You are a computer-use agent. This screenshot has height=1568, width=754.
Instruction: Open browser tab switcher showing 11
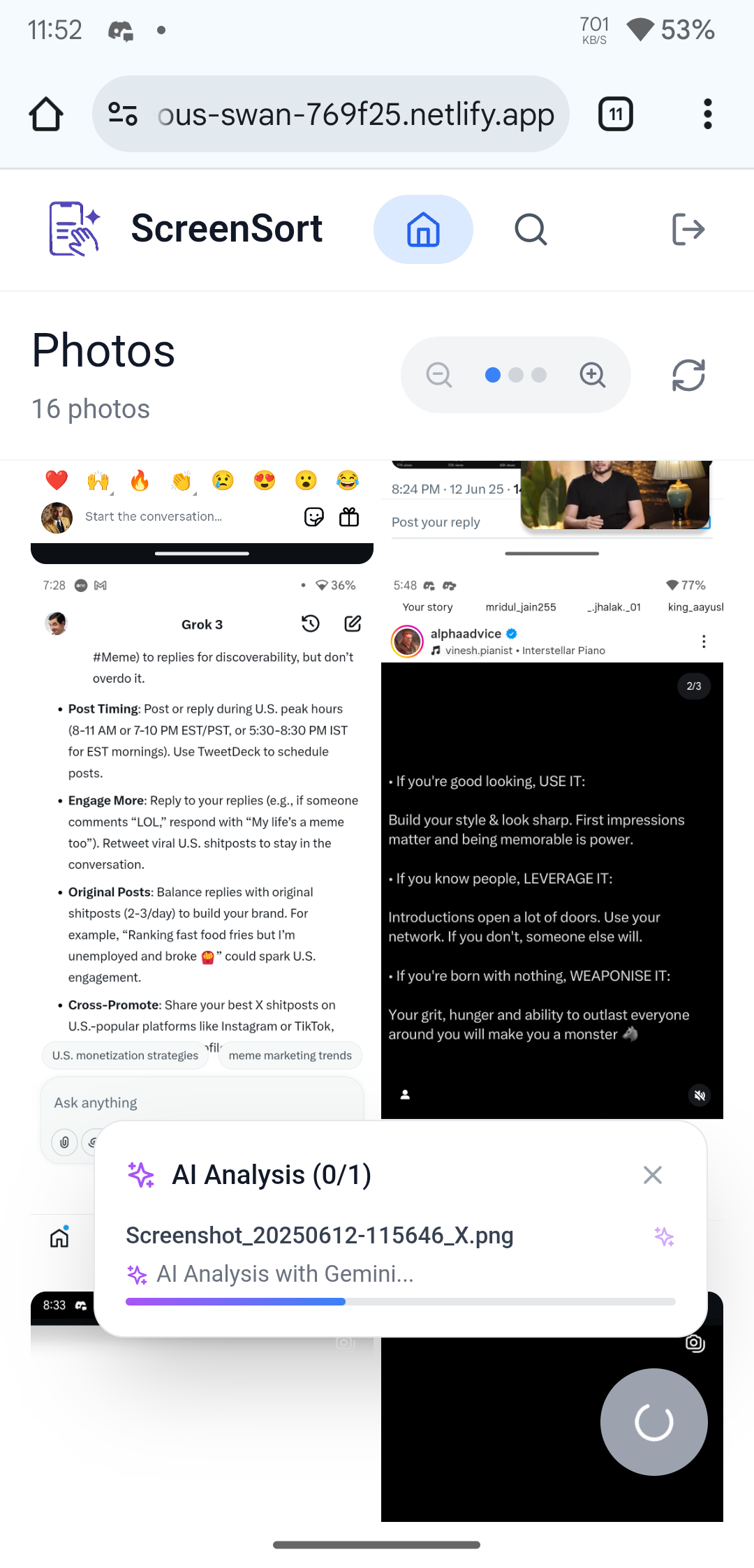[x=616, y=114]
